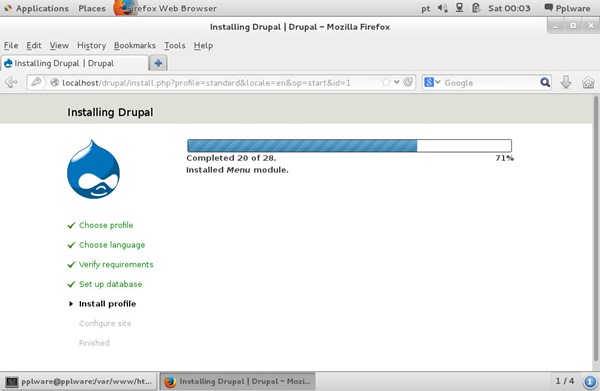Screen dimensions: 600x391
Task: Click the Firefox back arrow button
Action: coord(11,82)
